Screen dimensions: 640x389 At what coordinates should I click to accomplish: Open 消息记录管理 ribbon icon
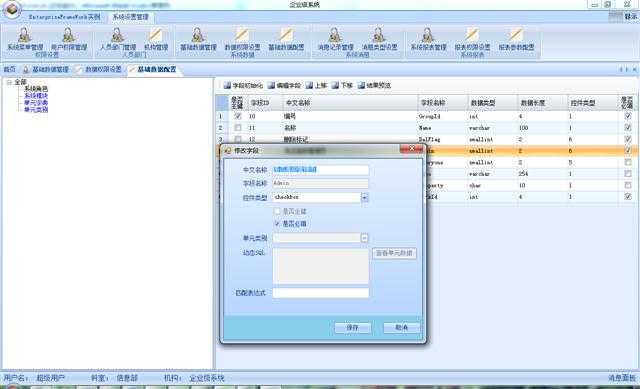click(x=335, y=39)
